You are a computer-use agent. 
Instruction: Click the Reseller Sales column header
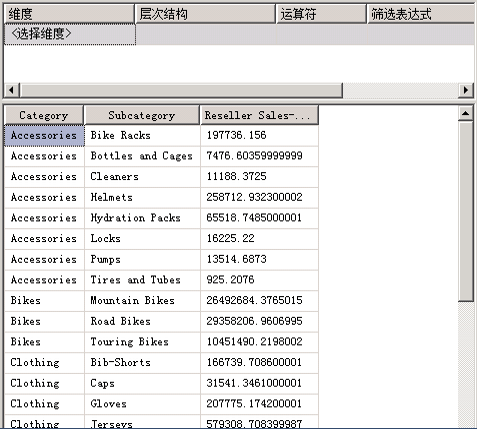259,115
